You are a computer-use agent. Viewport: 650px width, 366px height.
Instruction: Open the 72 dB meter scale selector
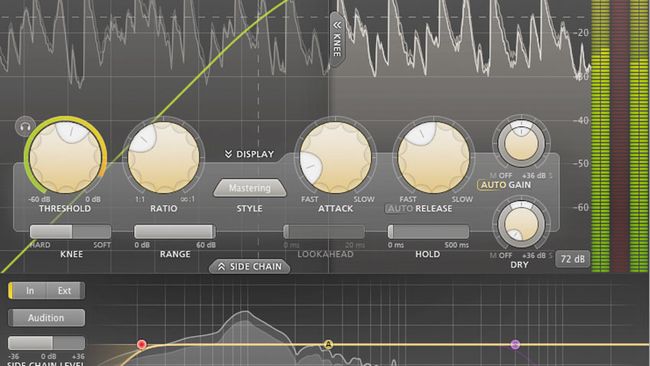click(x=572, y=259)
